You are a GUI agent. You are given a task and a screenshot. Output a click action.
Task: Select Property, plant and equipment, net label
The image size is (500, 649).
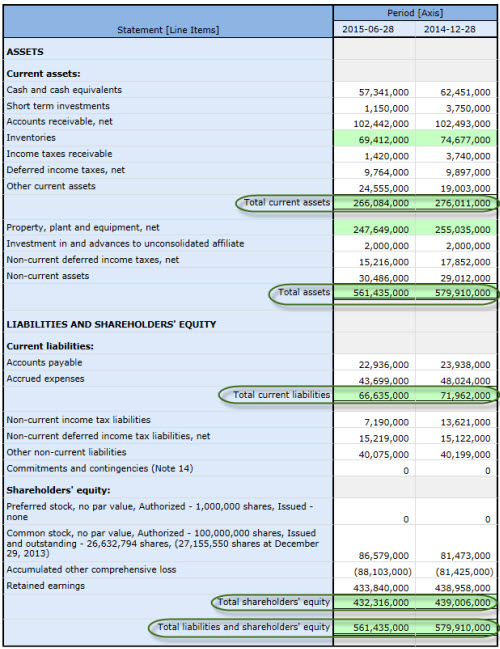(83, 228)
